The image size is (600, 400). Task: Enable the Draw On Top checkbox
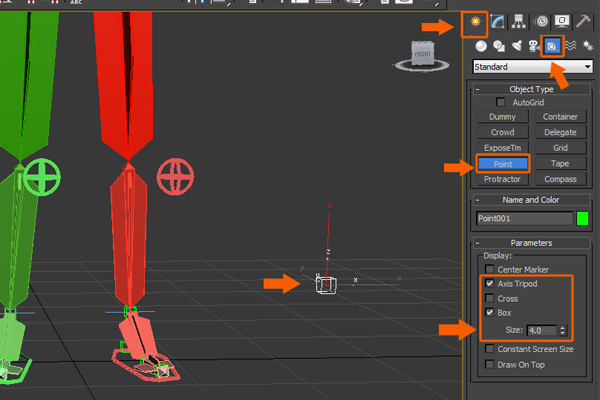(x=489, y=364)
